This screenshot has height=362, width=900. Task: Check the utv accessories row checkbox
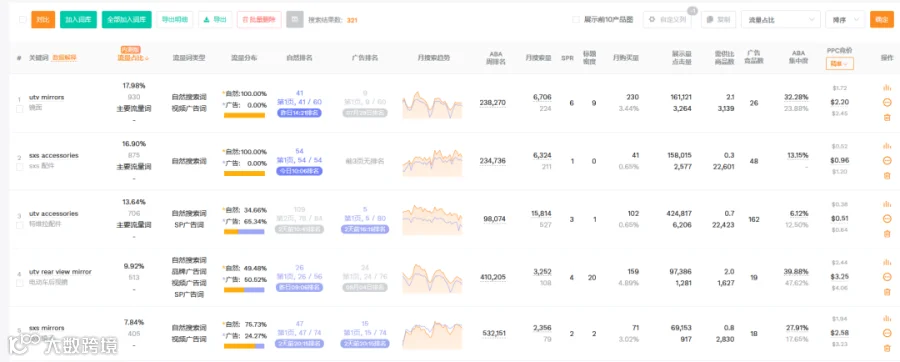pos(20,224)
